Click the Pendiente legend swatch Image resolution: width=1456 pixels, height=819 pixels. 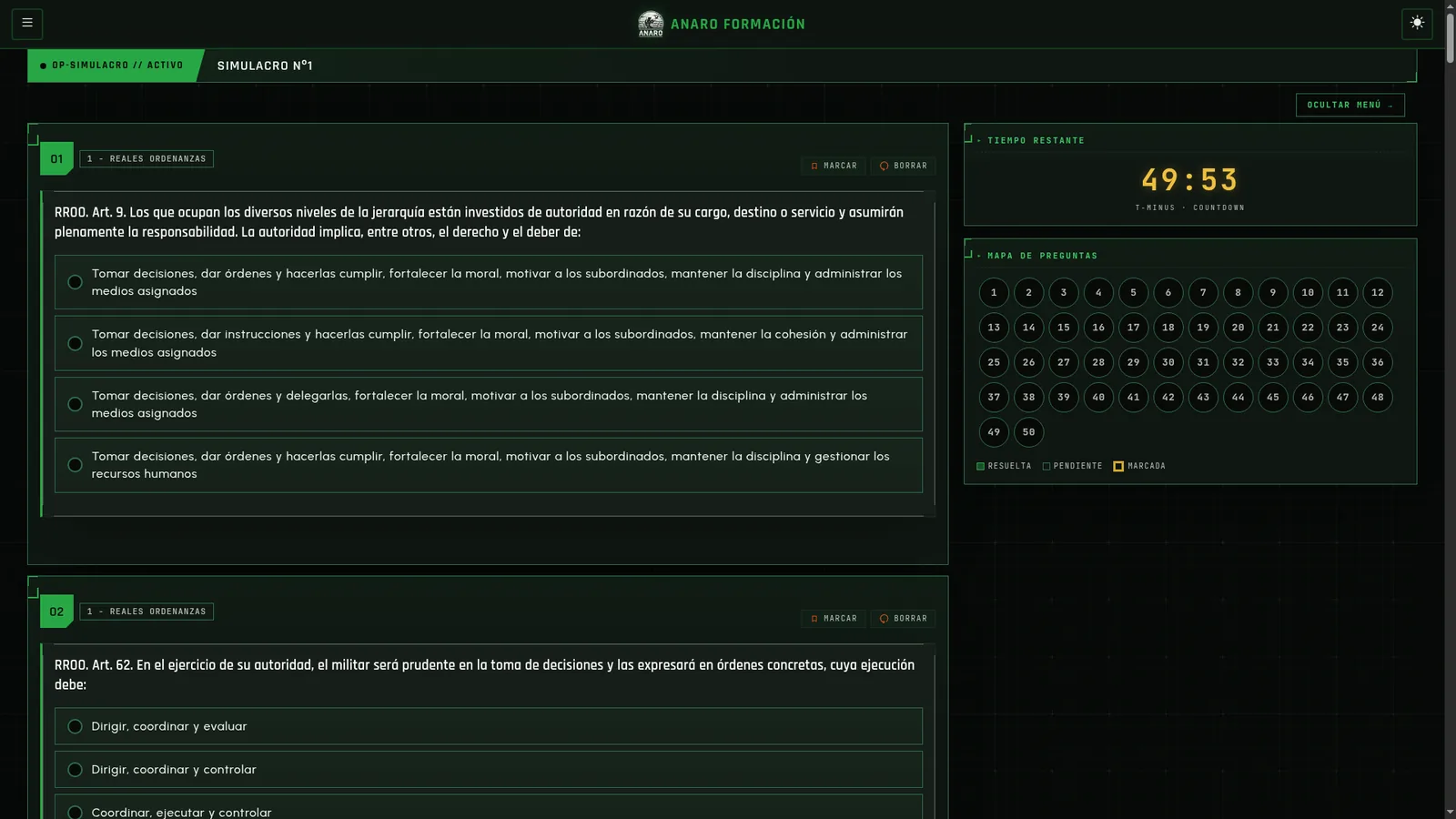1046,466
